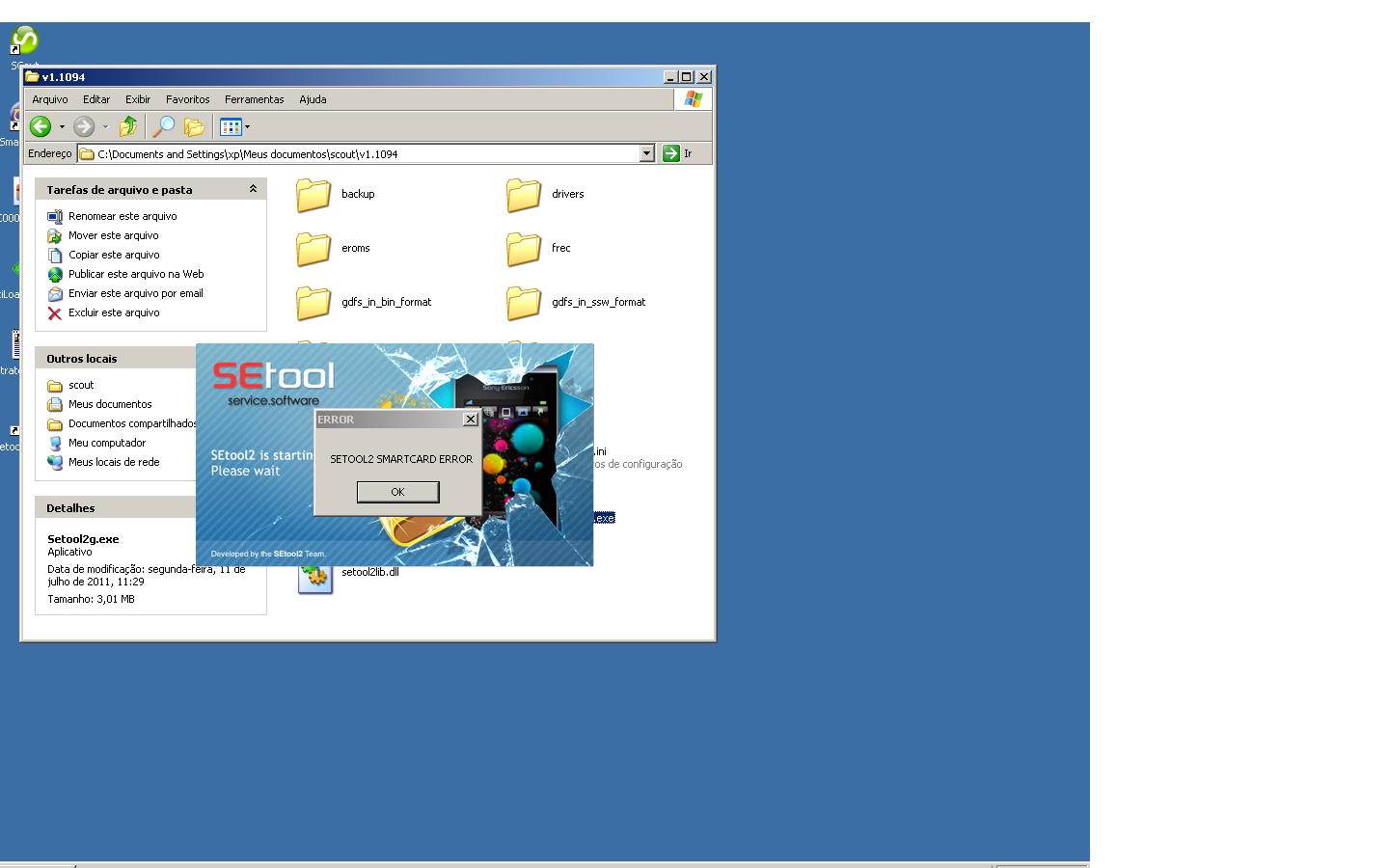Click the Windows flag logo in Explorer
1389x868 pixels.
point(694,99)
